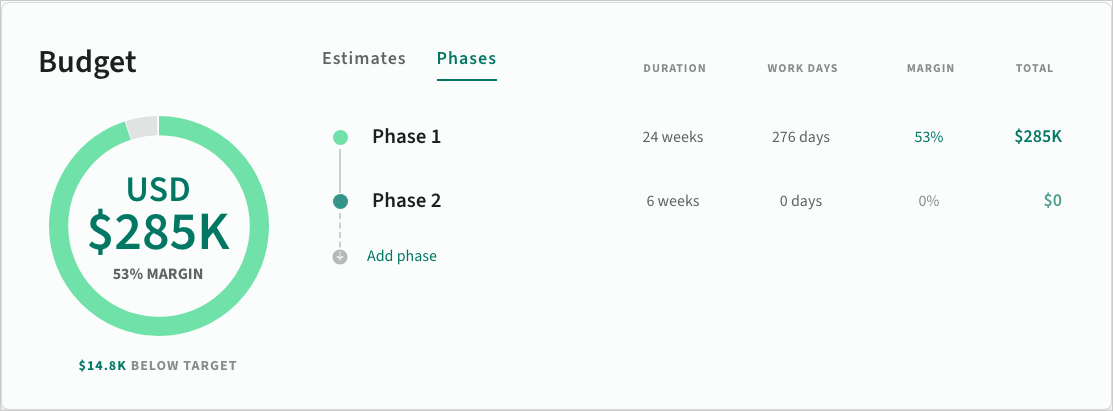The image size is (1113, 411).
Task: Click the Phase 2 $0 total
Action: (1052, 201)
